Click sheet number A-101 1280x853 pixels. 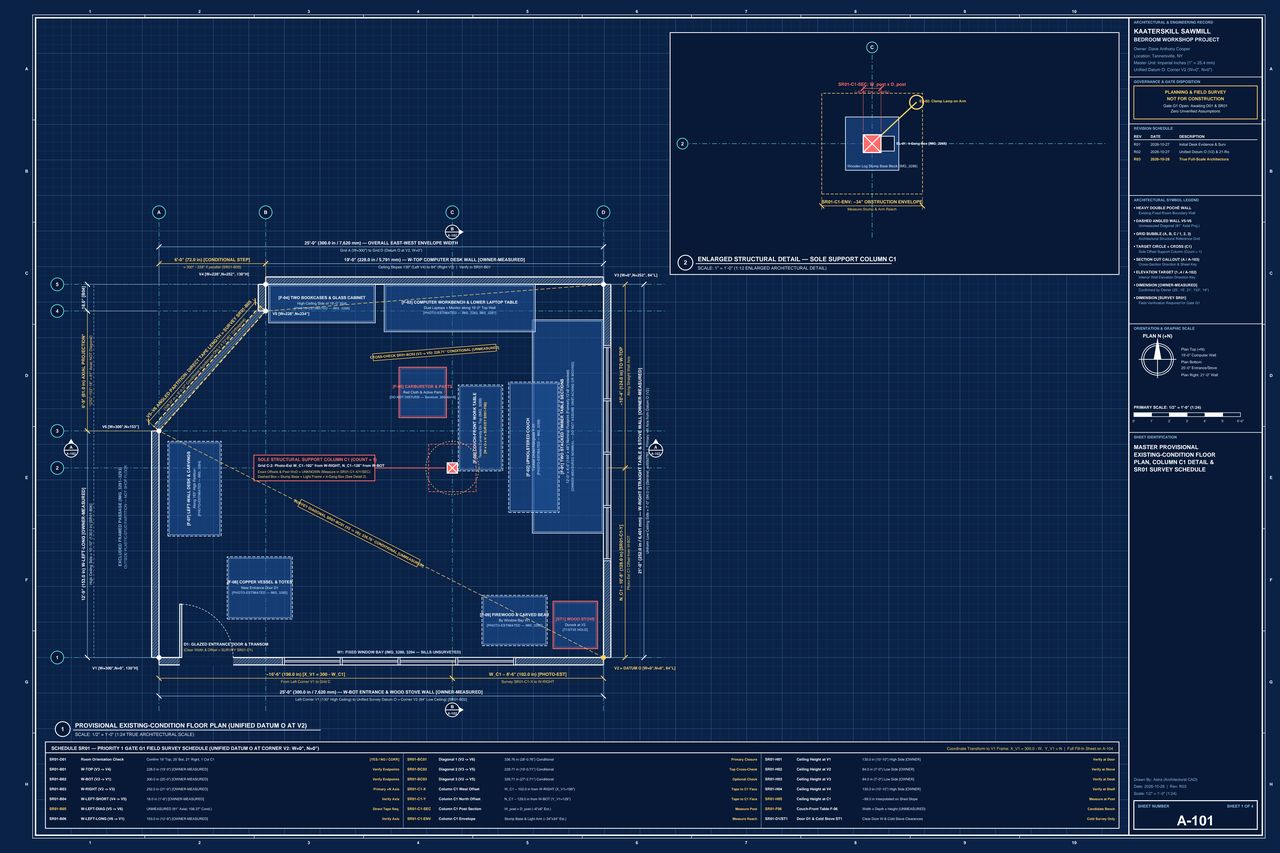(1194, 822)
